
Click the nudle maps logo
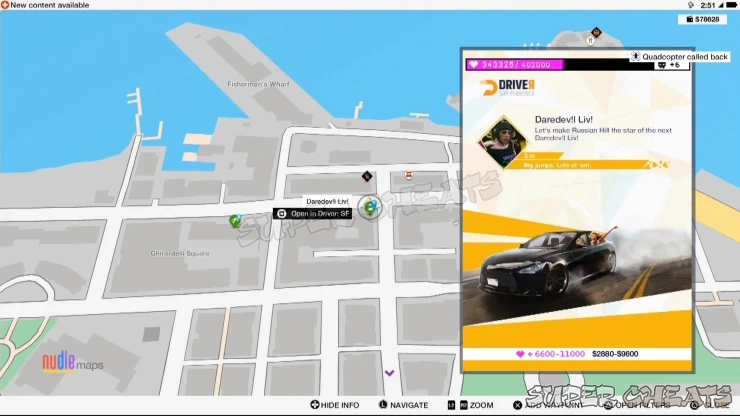(73, 362)
